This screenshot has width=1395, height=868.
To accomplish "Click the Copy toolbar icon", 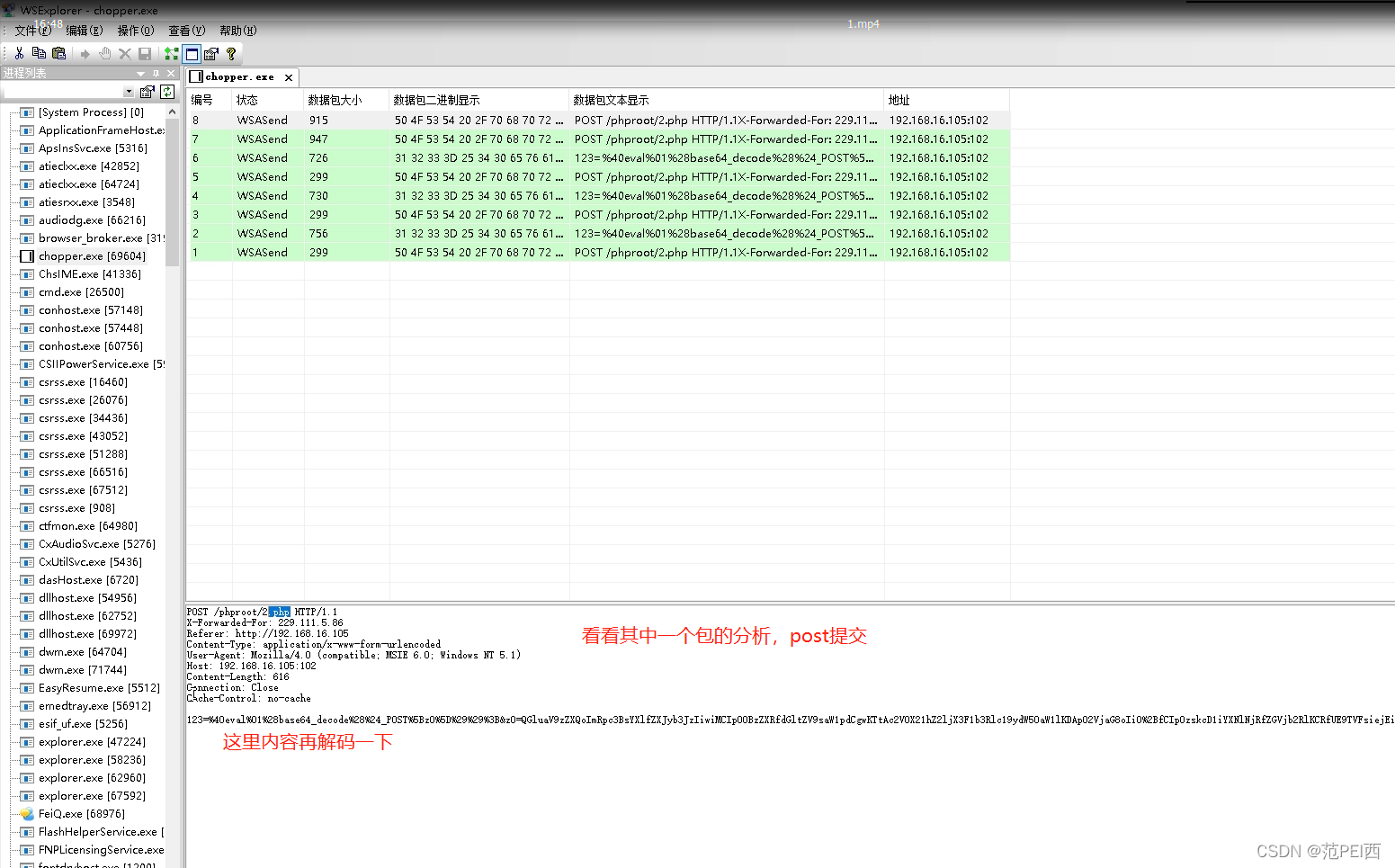I will tap(39, 54).
